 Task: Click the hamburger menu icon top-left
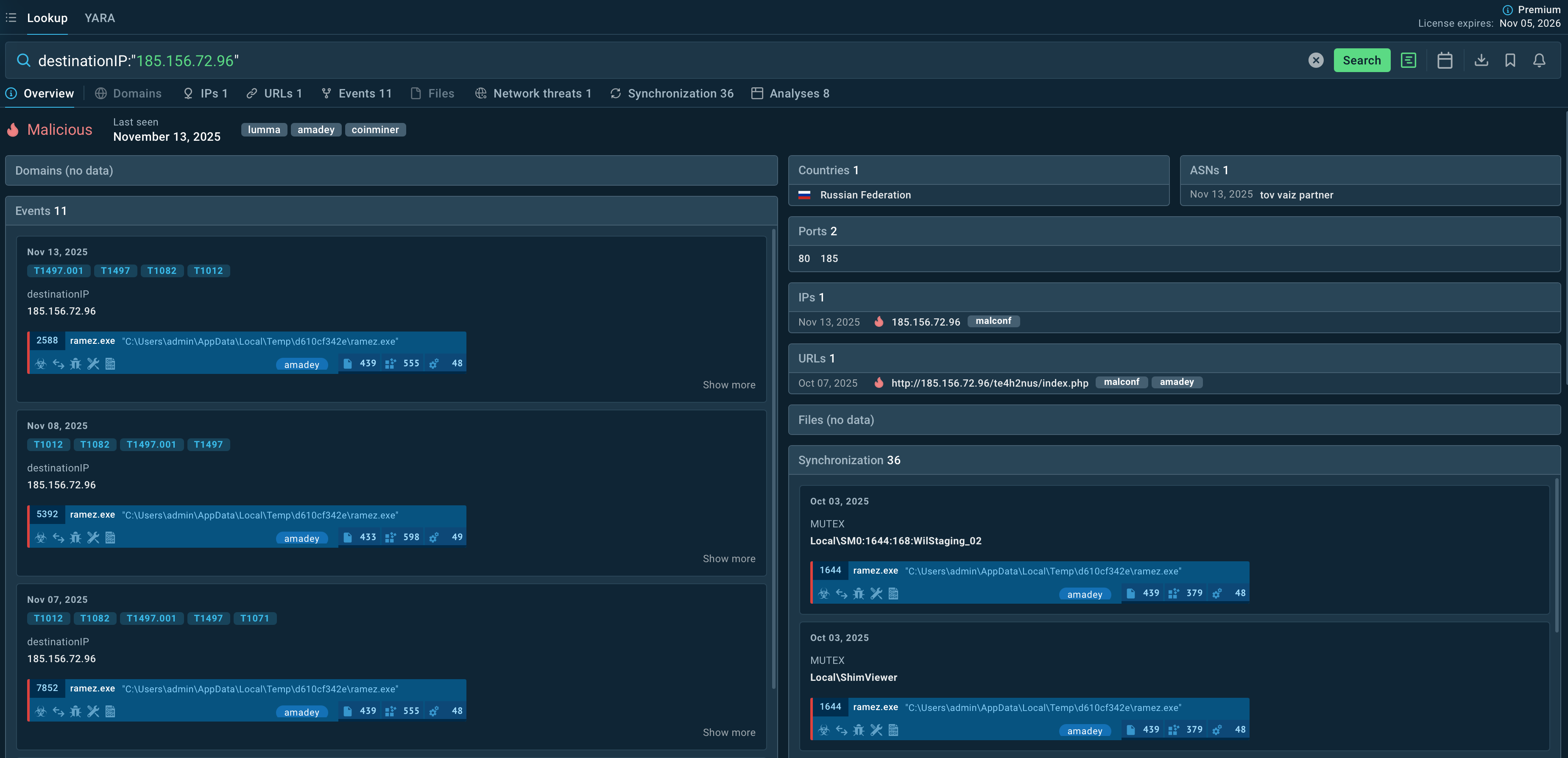pos(11,18)
